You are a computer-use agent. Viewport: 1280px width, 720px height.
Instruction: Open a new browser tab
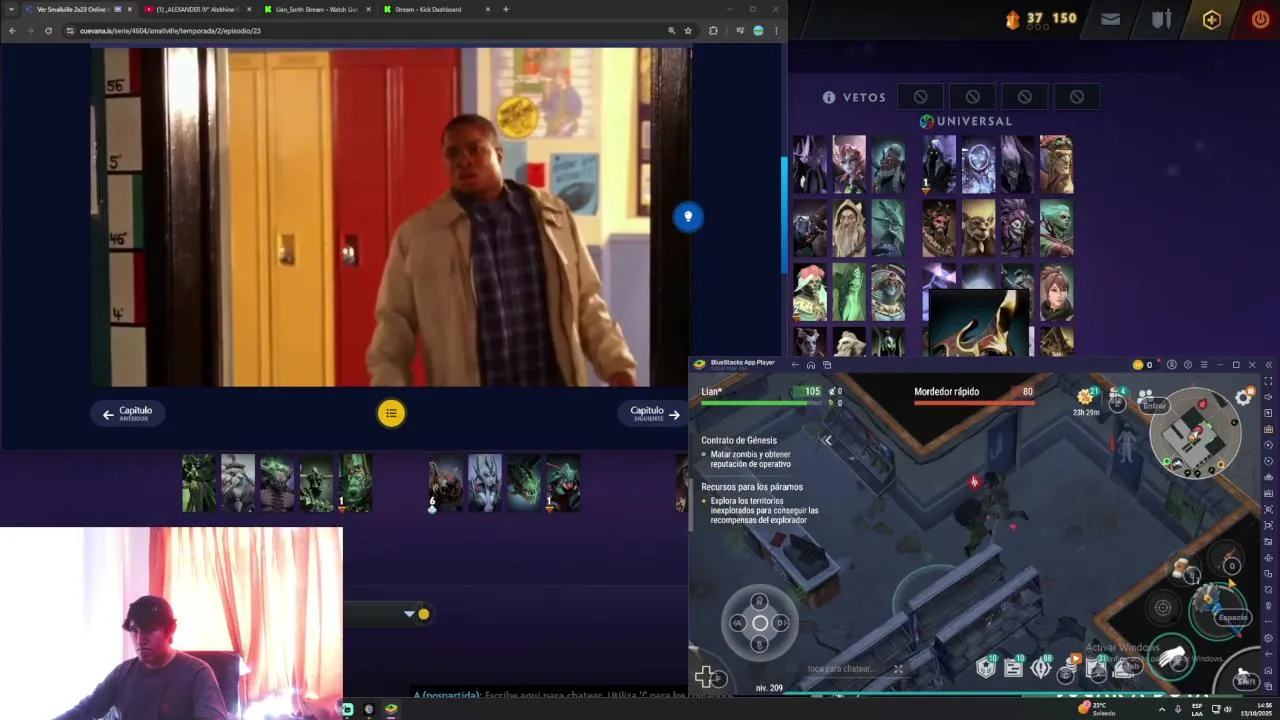pyautogui.click(x=506, y=9)
